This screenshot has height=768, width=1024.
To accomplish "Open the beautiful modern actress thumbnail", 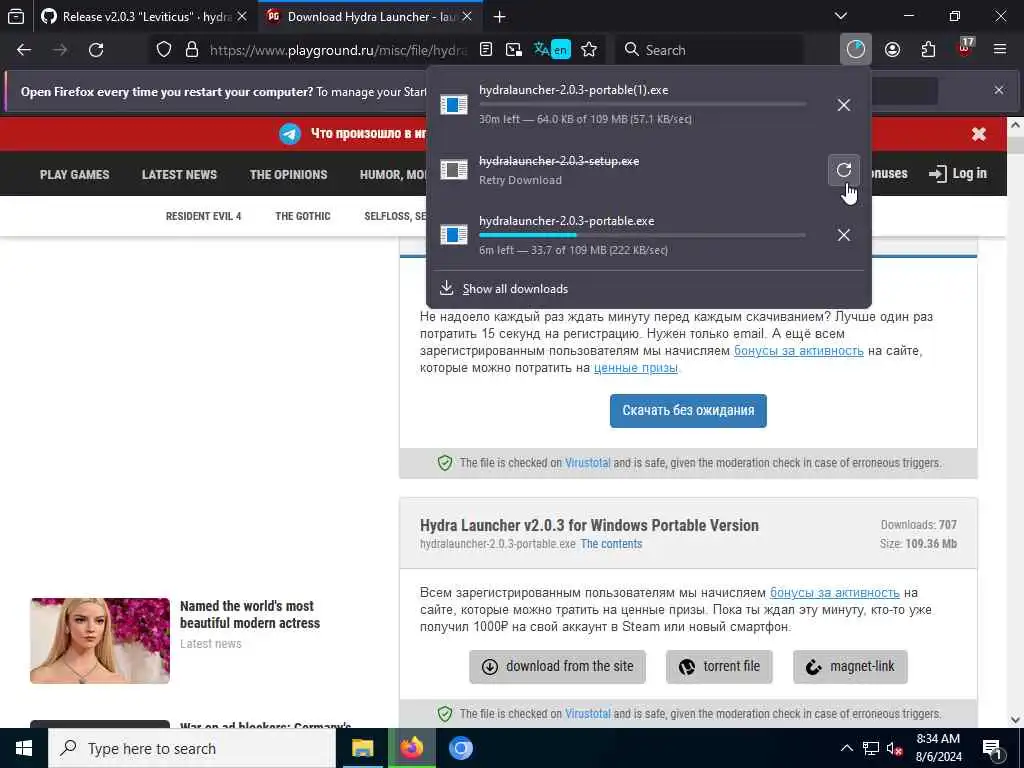I will [x=100, y=641].
